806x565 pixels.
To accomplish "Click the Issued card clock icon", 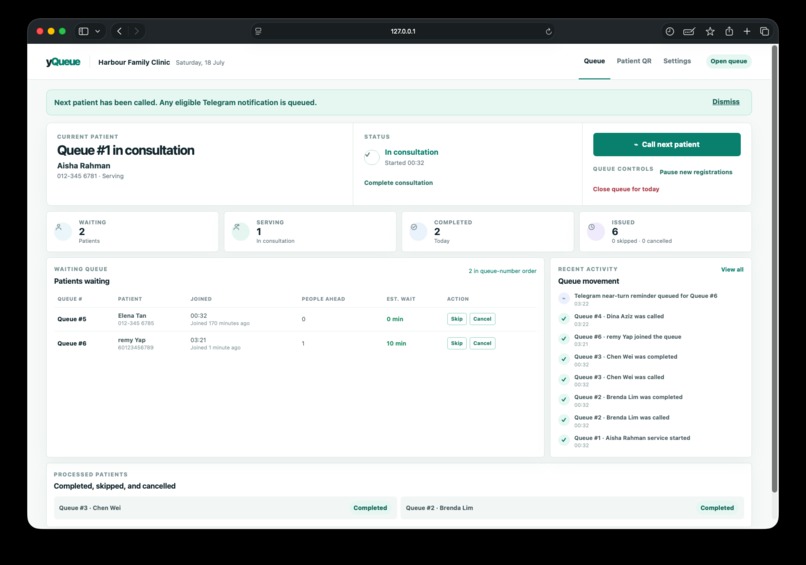I will [595, 231].
